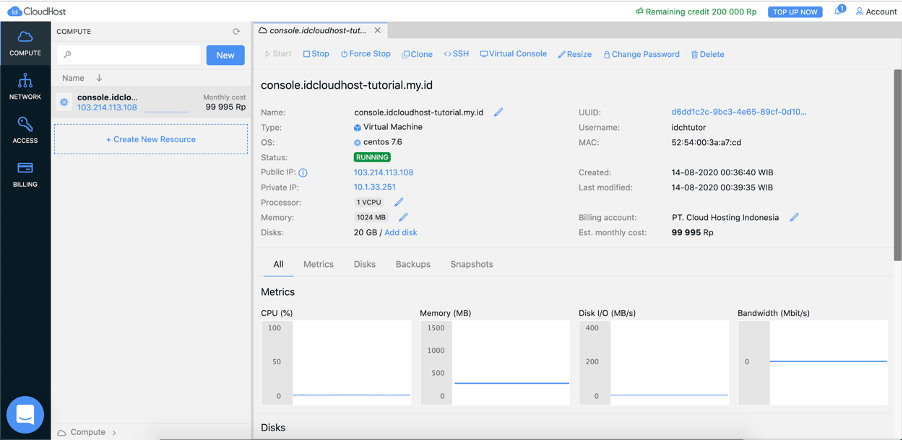Show Public IP info tooltip icon
Image resolution: width=902 pixels, height=440 pixels.
click(303, 173)
